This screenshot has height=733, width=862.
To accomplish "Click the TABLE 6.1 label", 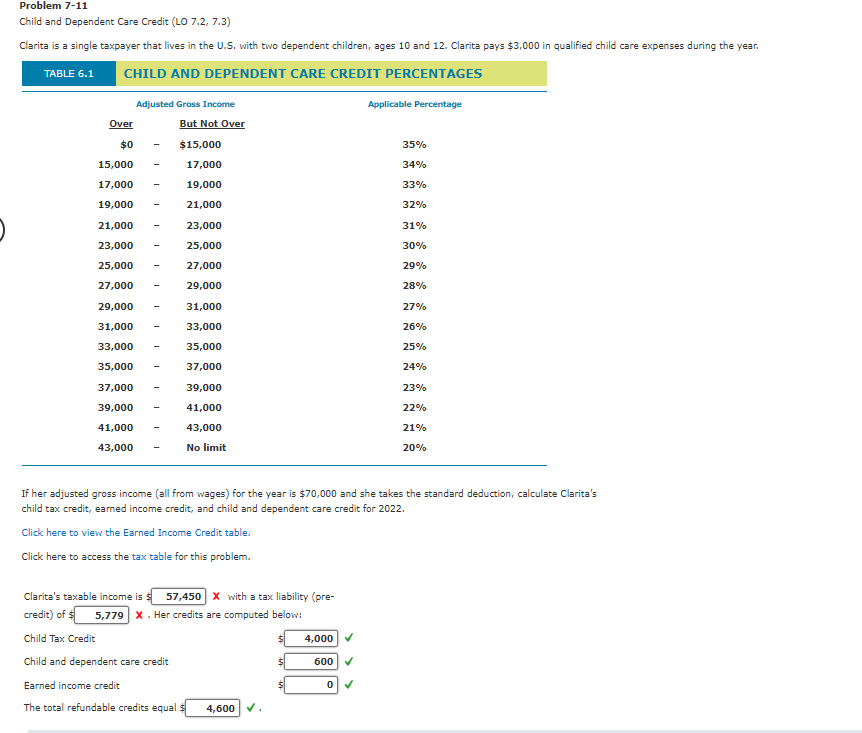I will [69, 74].
